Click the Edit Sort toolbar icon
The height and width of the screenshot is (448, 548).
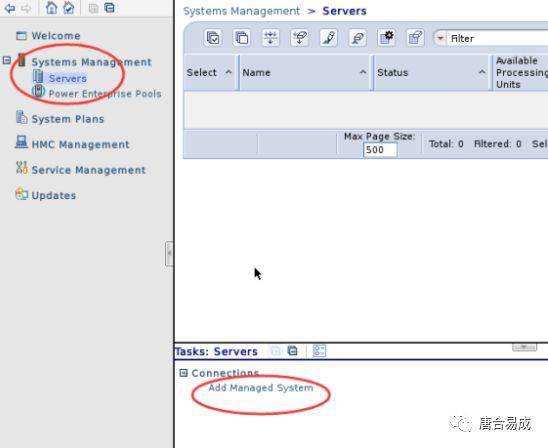click(x=271, y=38)
